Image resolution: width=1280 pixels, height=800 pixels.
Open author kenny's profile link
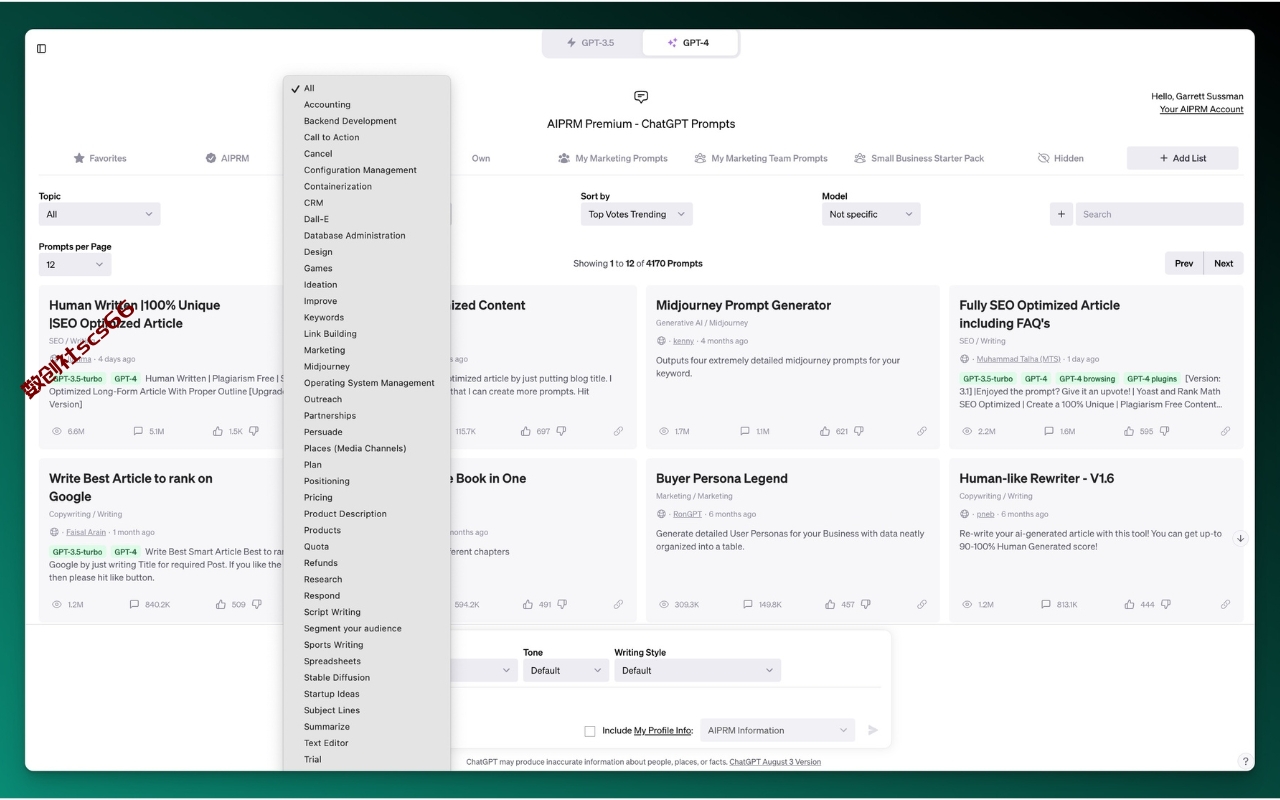[x=683, y=341]
